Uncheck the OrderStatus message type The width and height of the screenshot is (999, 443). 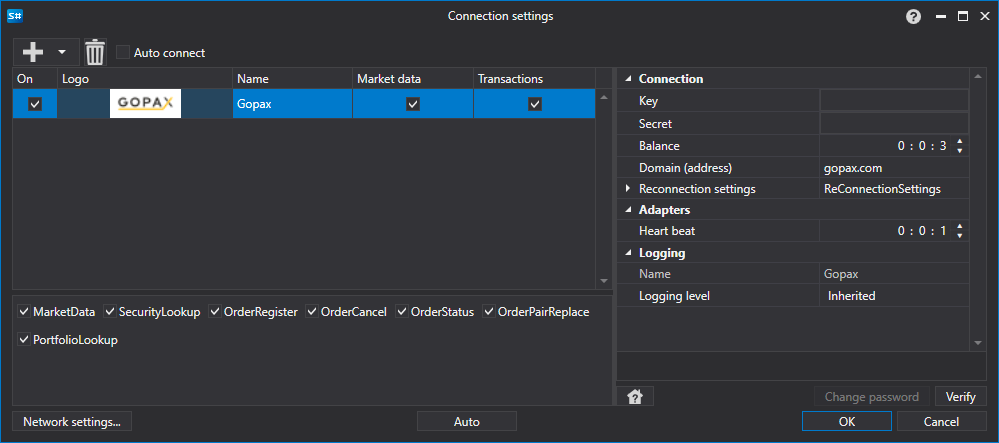[402, 312]
